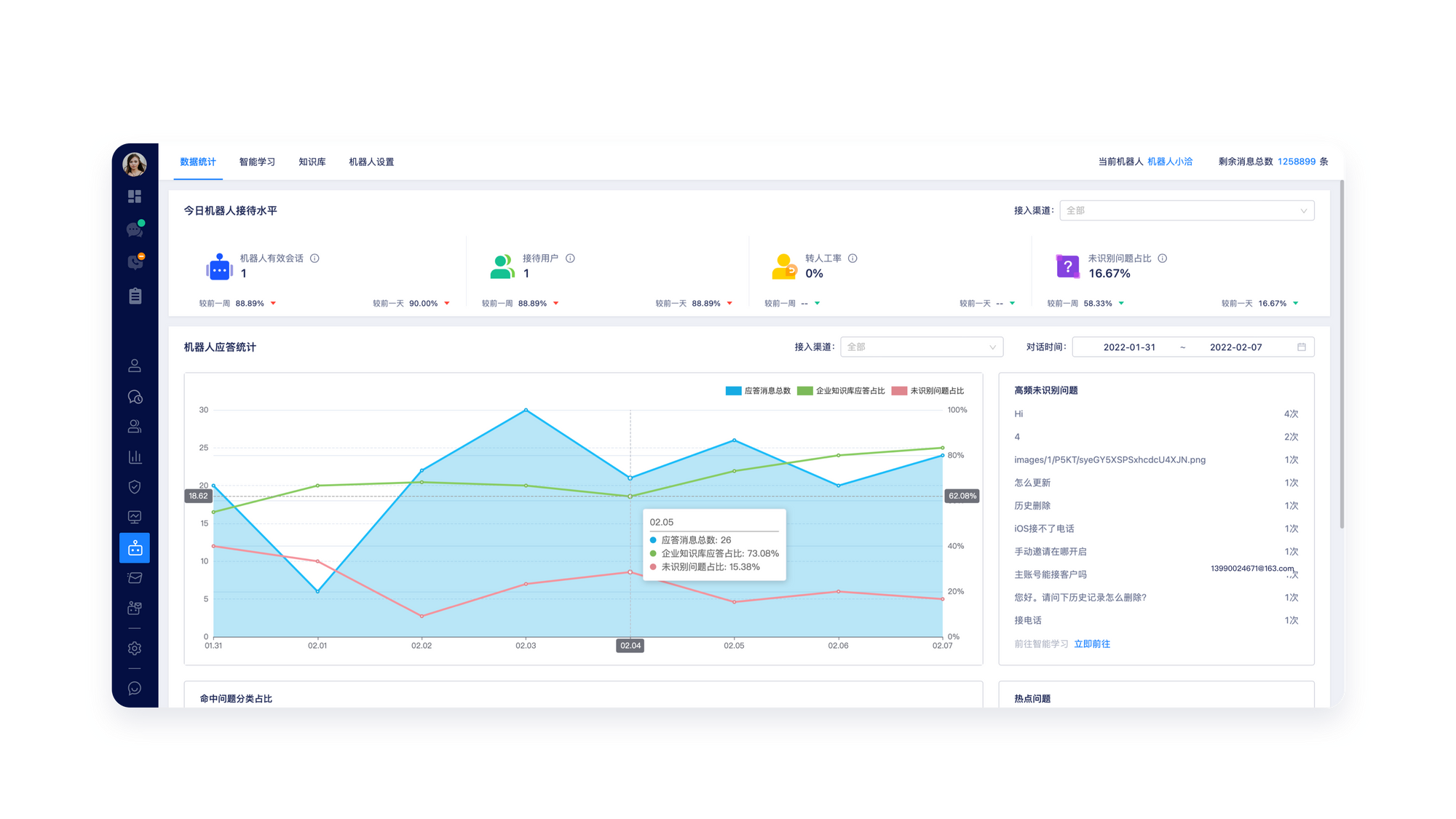This screenshot has width=1456, height=819.
Task: Expand top 接入渠道 dropdown
Action: click(1187, 210)
